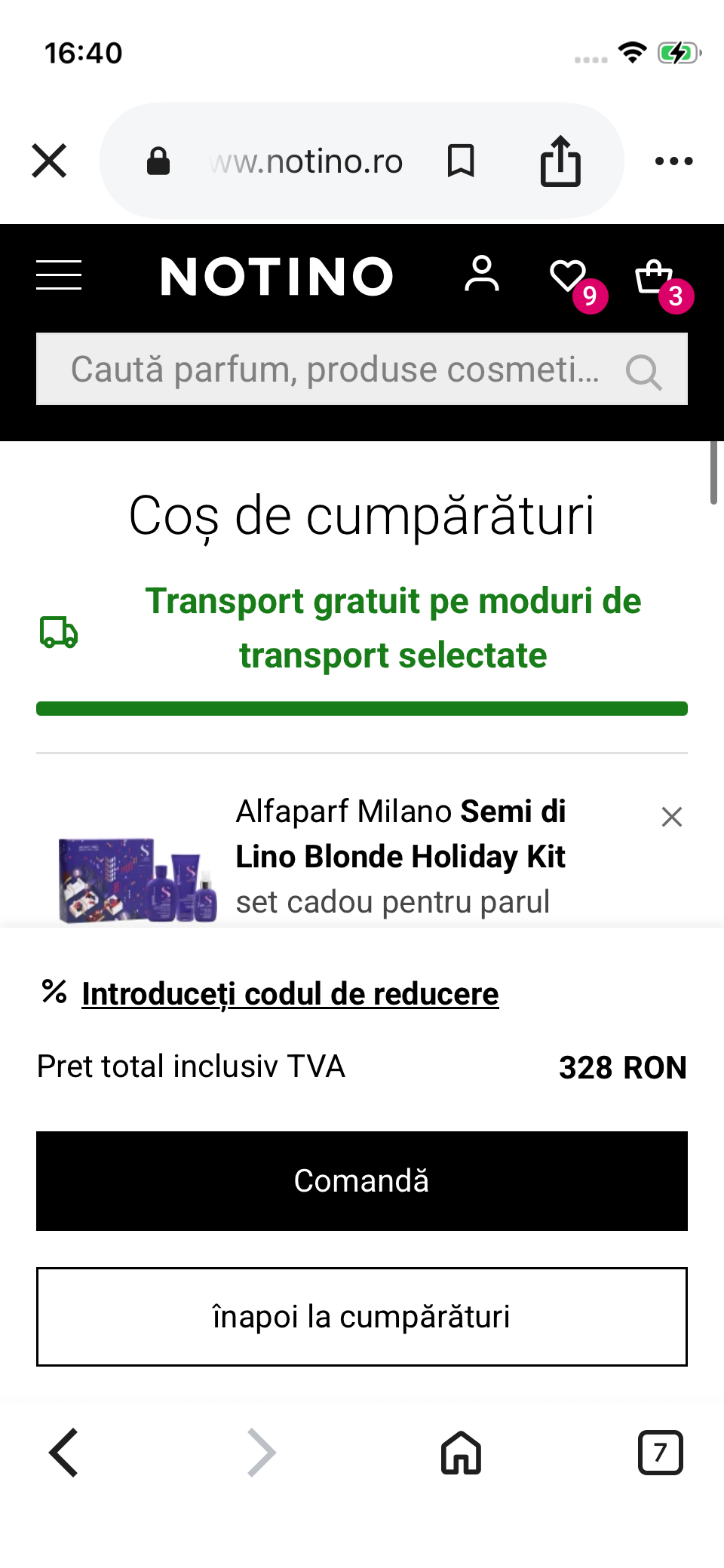Tap the notino.ro address bar URL
This screenshot has height=1568, width=724.
click(307, 161)
